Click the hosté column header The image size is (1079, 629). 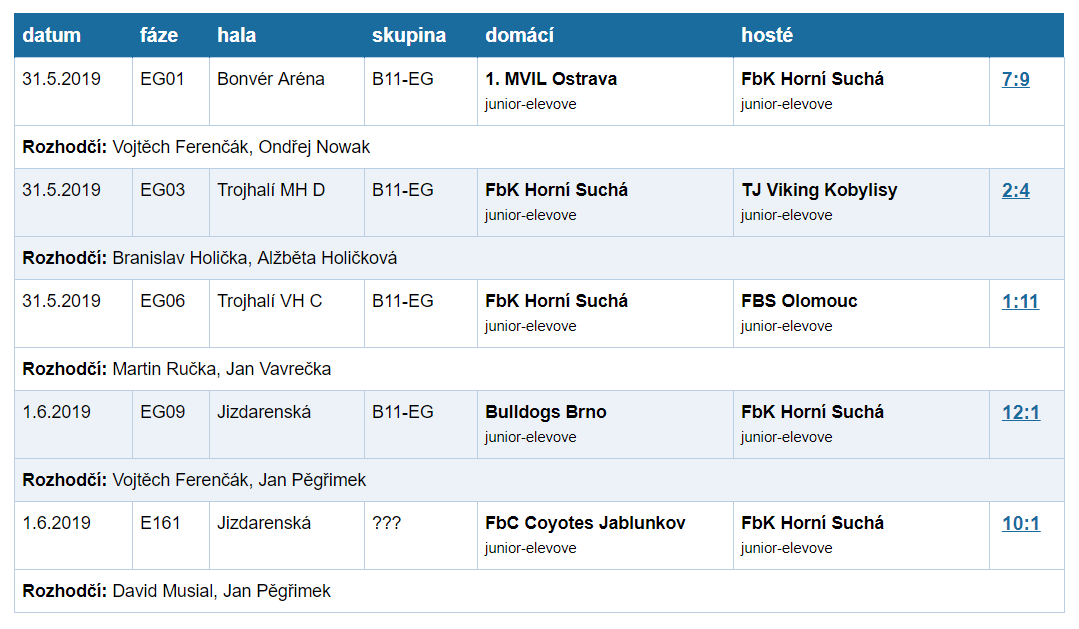[767, 35]
